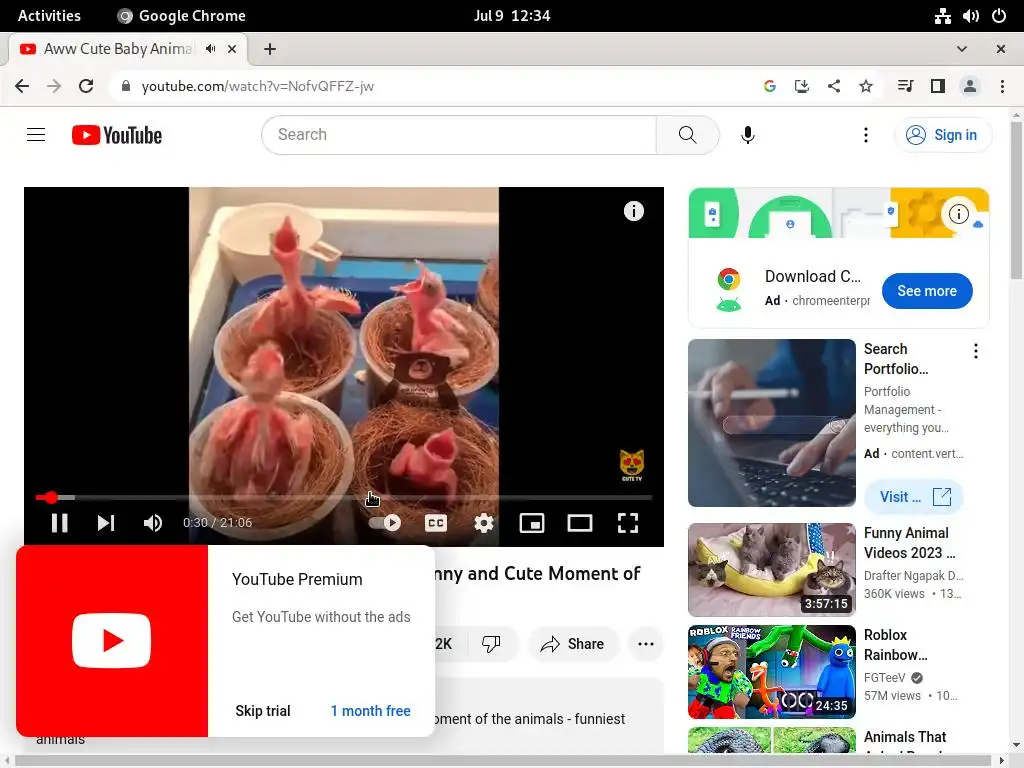
Task: Dislike the video with thumbs down
Action: [x=491, y=644]
